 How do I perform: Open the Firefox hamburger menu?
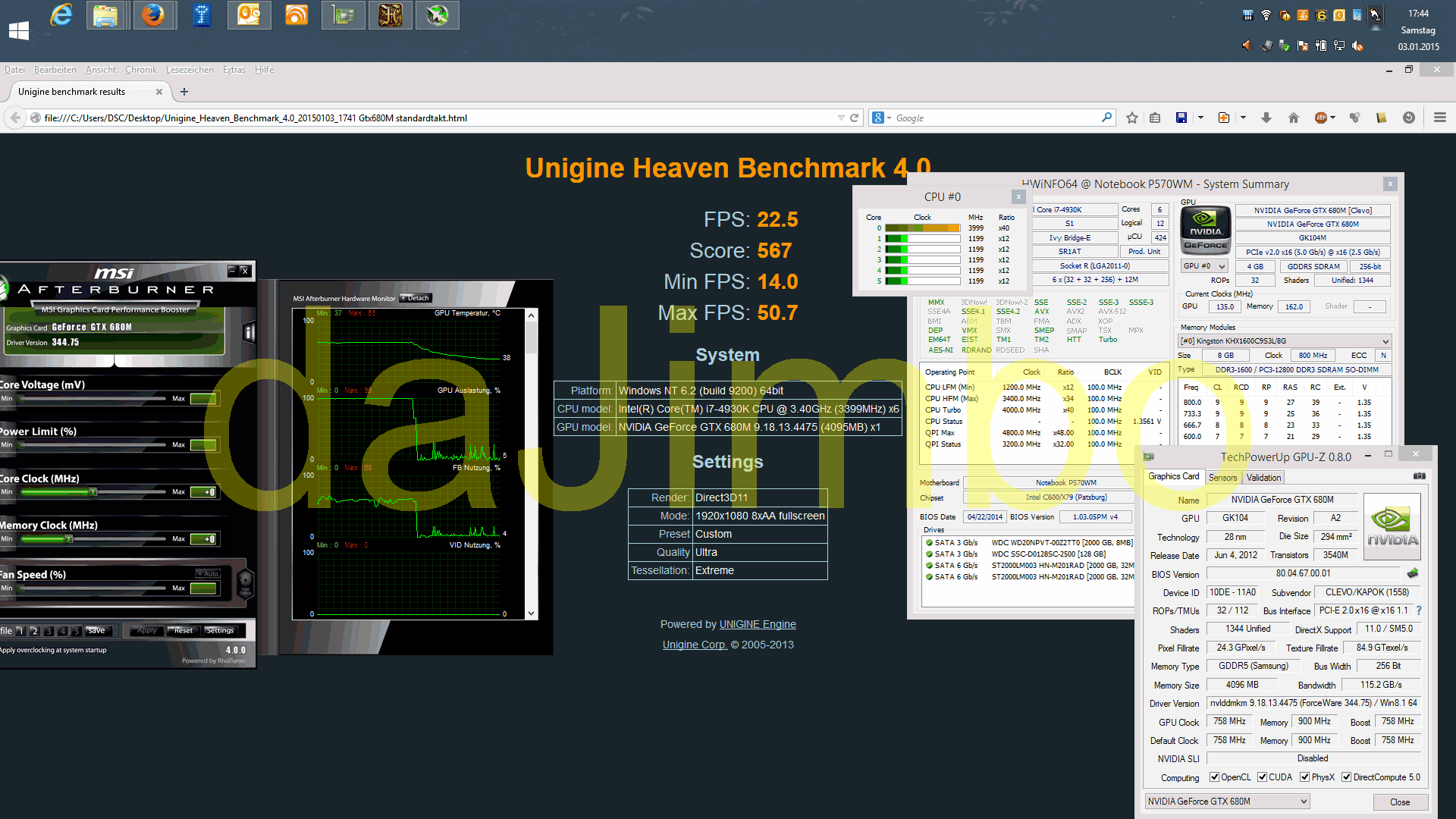pos(1440,118)
